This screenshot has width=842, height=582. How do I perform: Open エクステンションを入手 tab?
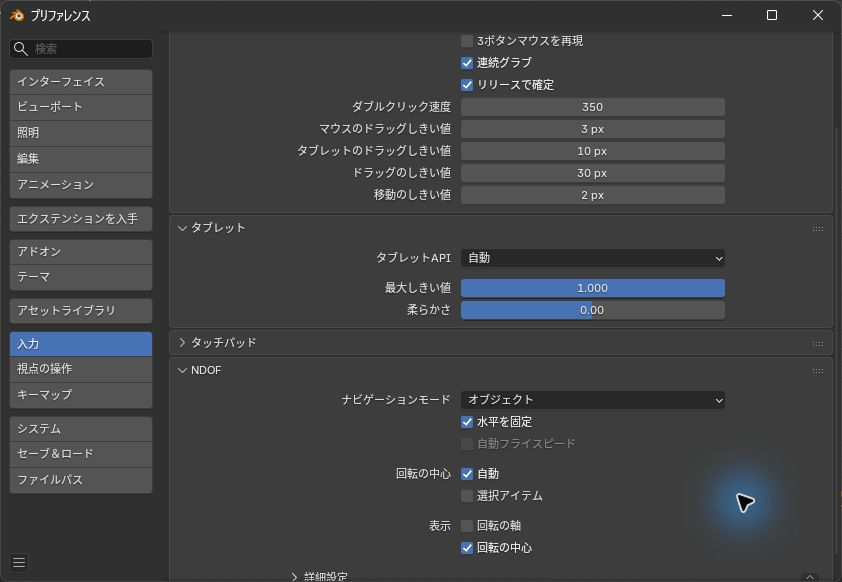coord(81,219)
